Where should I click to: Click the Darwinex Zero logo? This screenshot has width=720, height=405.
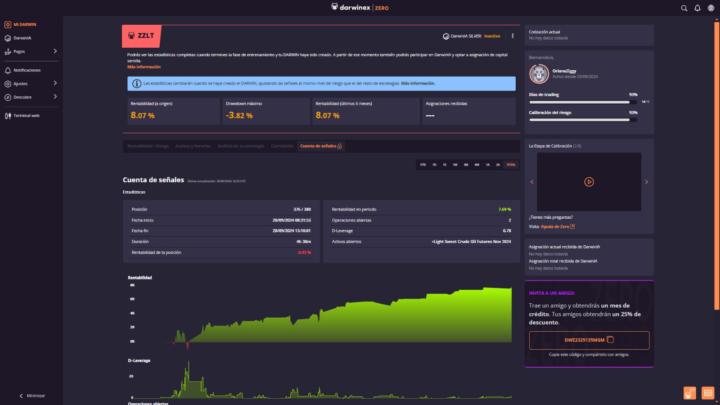pyautogui.click(x=360, y=7)
